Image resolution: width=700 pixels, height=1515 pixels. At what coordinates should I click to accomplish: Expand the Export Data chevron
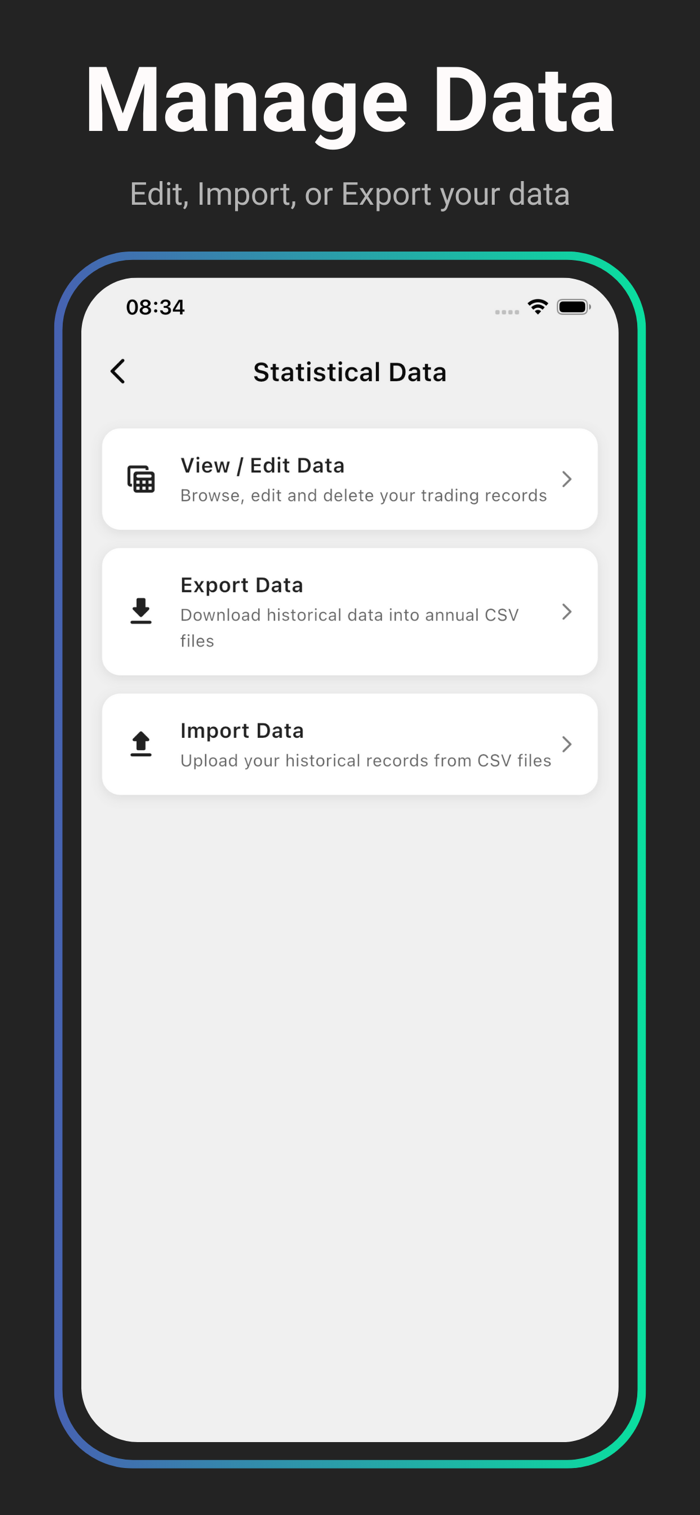coord(567,611)
